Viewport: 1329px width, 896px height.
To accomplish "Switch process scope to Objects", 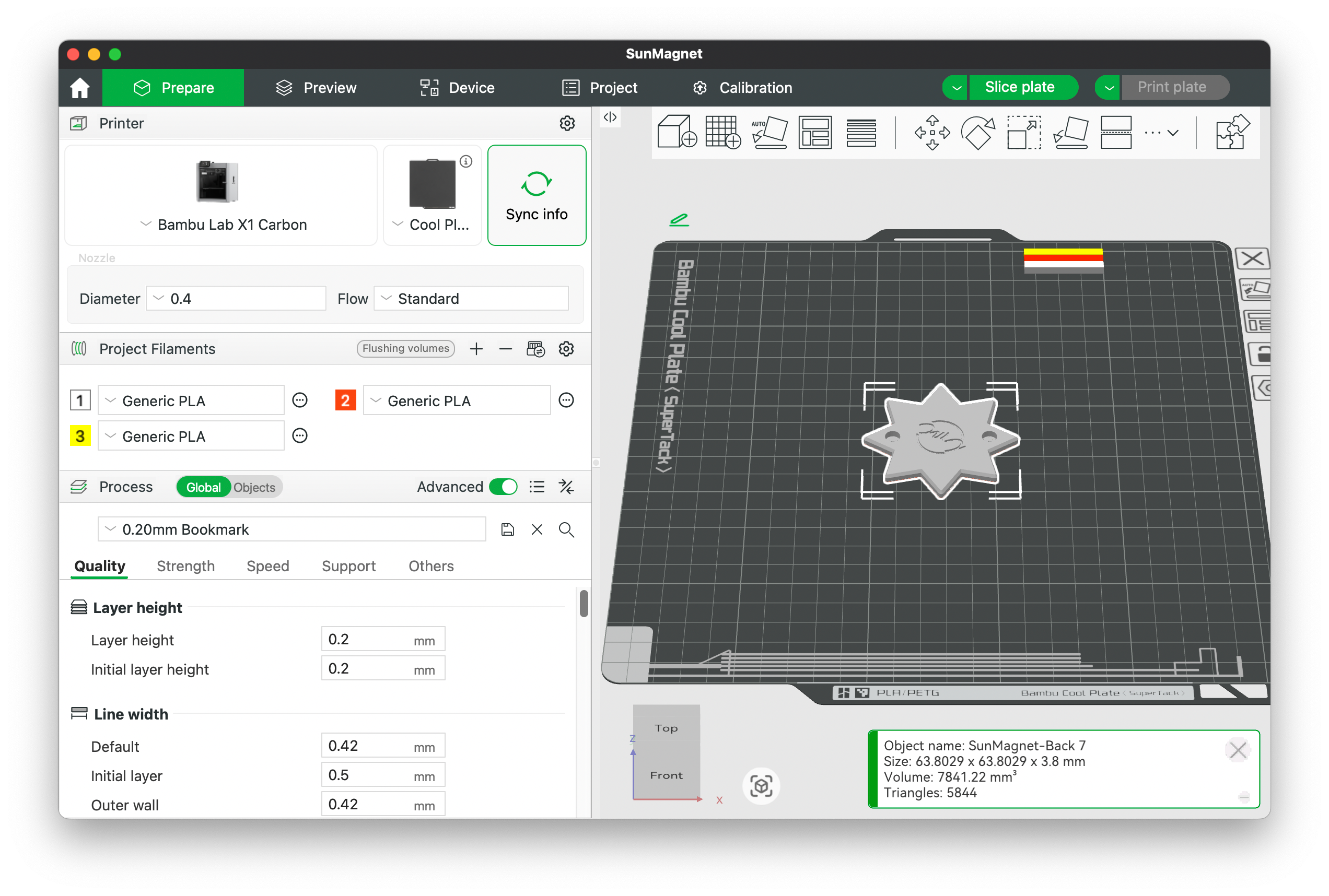I will tap(254, 487).
